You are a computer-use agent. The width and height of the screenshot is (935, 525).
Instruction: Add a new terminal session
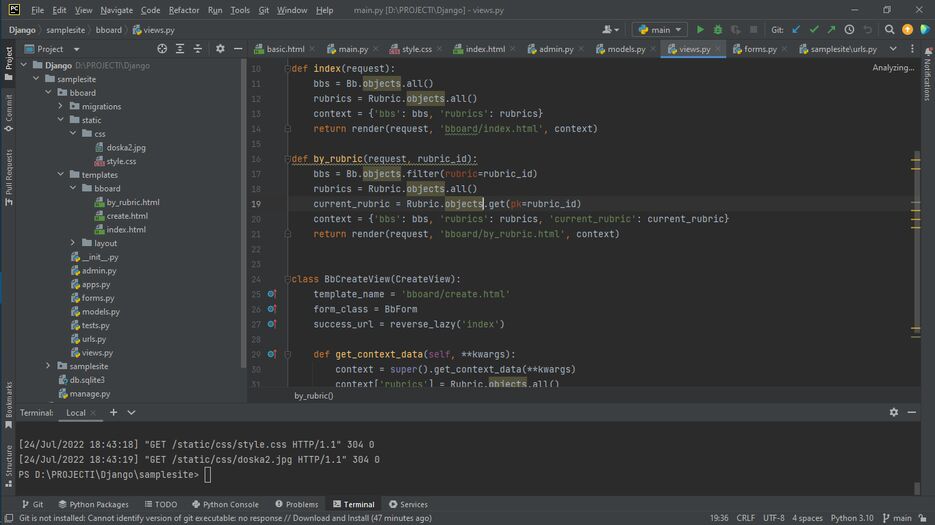pos(113,412)
